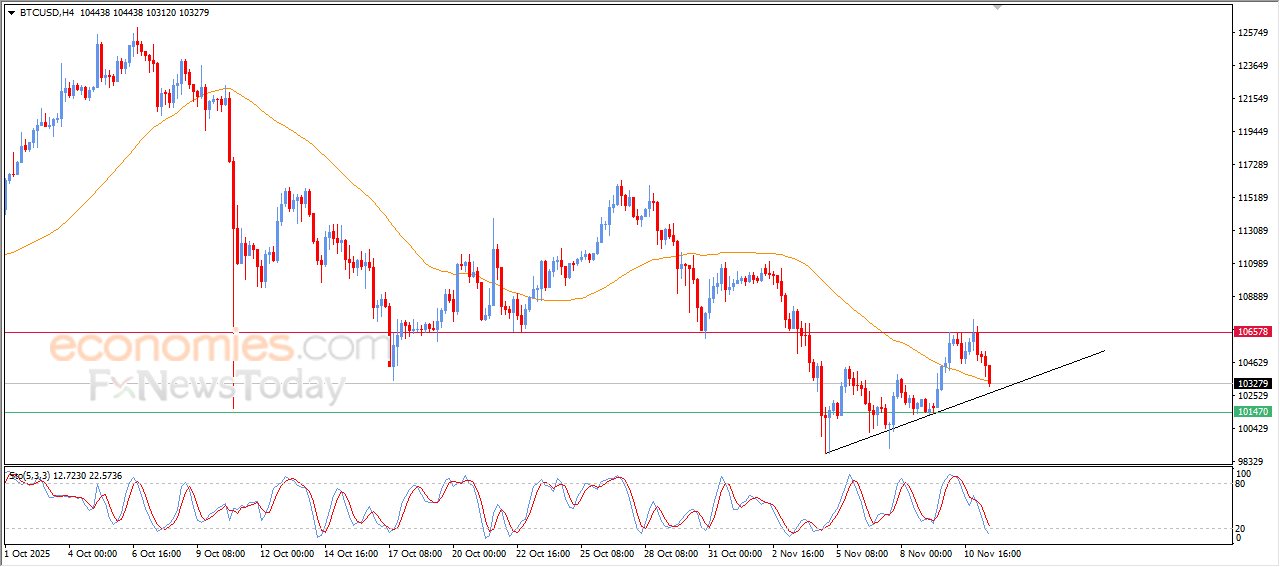Click the gray chart shift marker at top
The image size is (1280, 567).
tap(996, 7)
